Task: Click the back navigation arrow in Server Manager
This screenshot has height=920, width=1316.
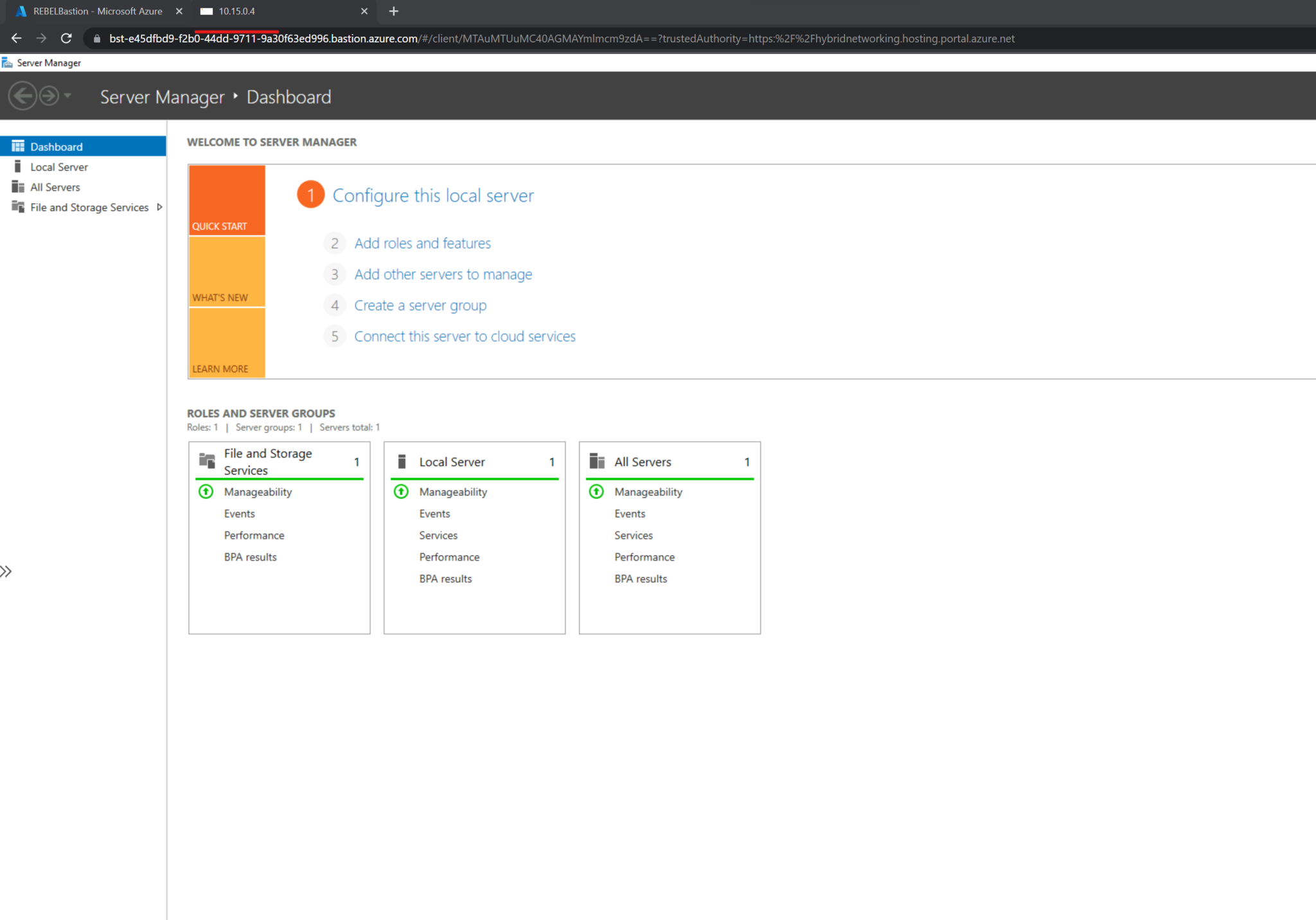Action: click(23, 96)
